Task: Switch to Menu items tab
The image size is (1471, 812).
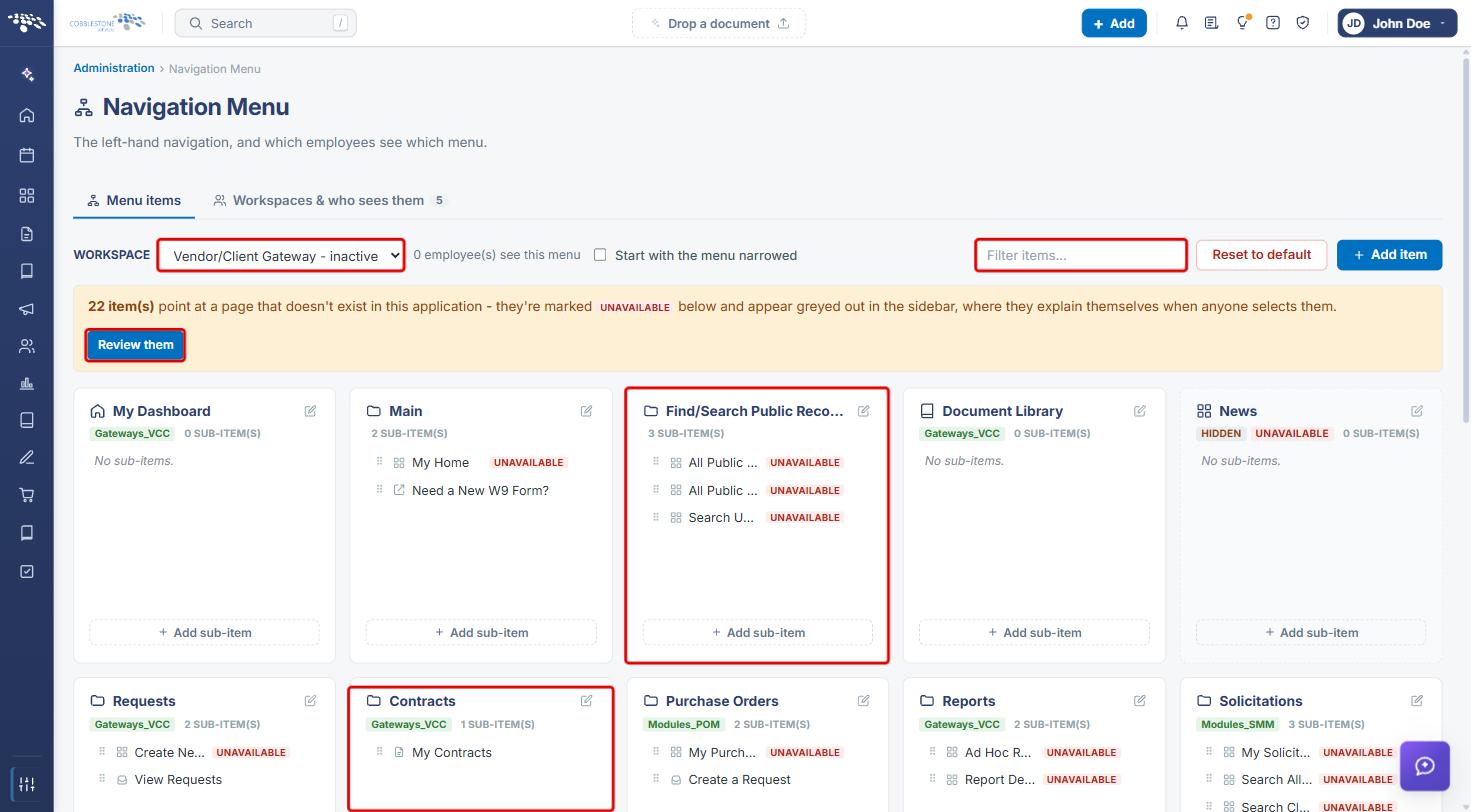Action: tap(134, 200)
